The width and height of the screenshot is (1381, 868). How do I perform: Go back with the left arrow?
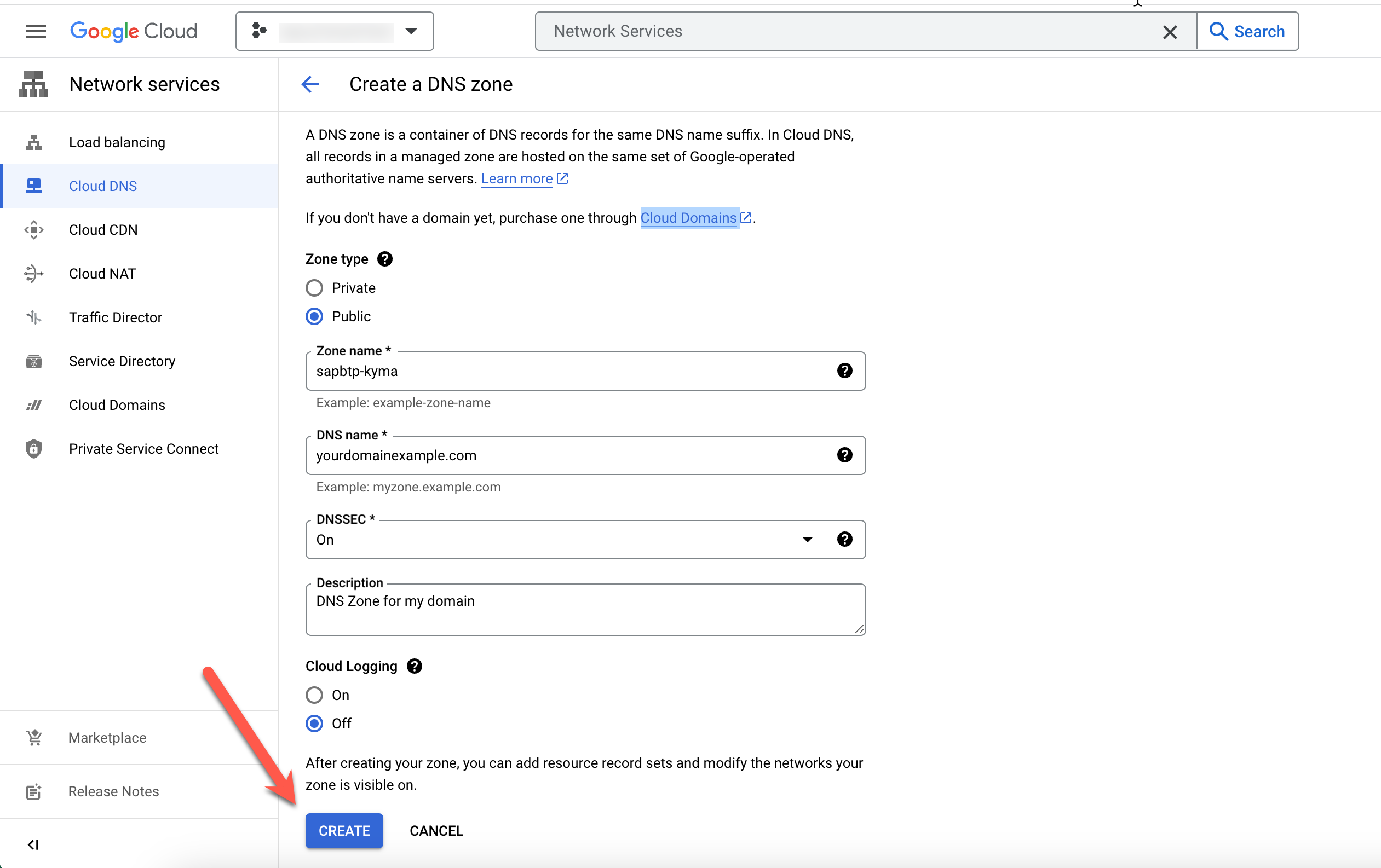pyautogui.click(x=310, y=84)
